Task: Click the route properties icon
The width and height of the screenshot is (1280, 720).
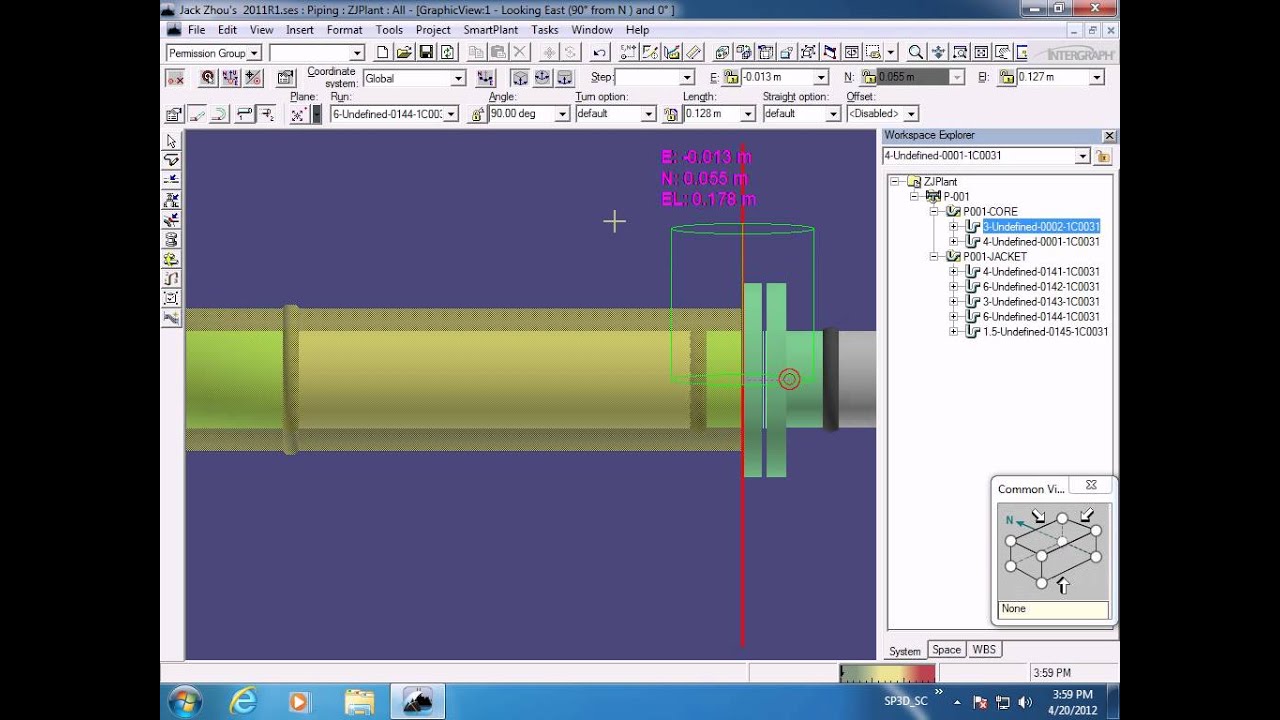Action: click(174, 114)
